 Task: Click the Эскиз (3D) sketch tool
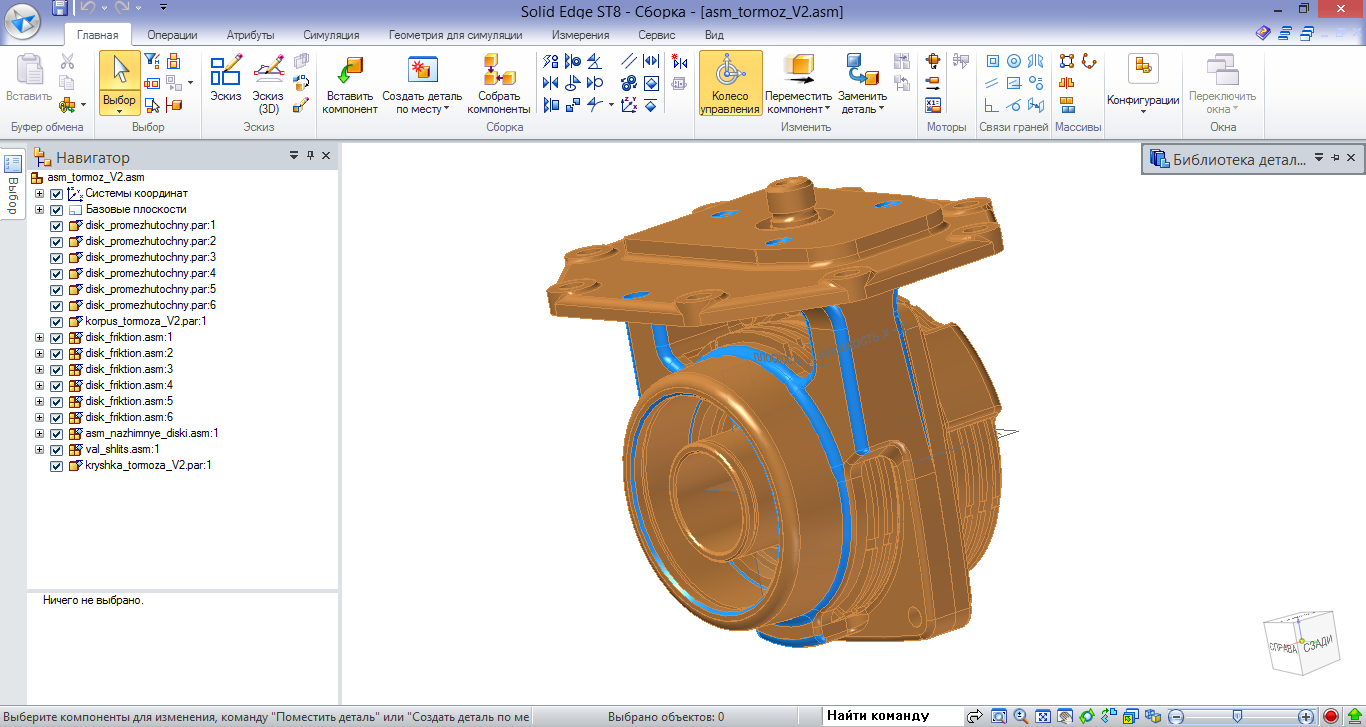point(268,84)
